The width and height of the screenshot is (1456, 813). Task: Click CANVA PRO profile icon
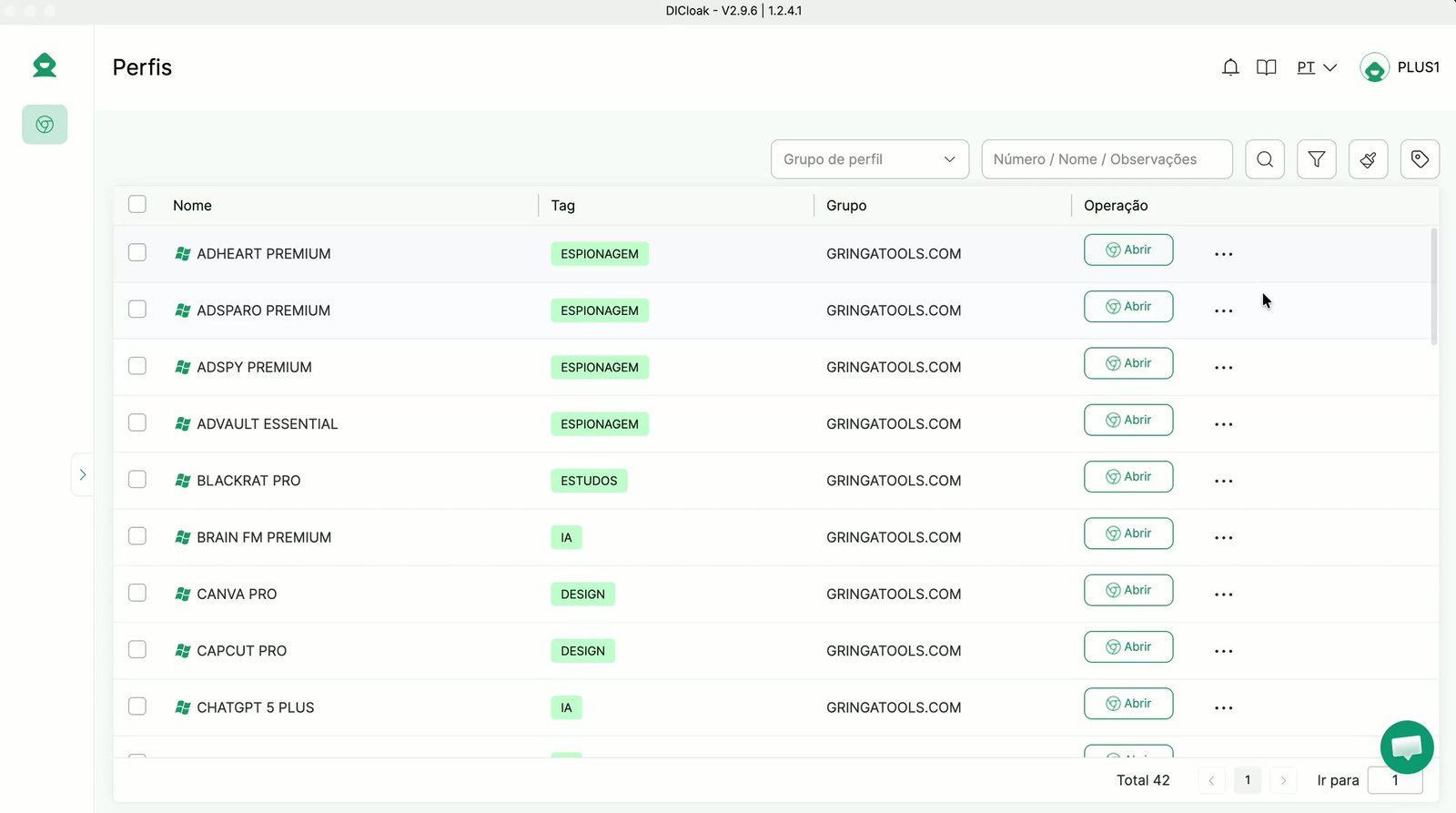pyautogui.click(x=183, y=594)
